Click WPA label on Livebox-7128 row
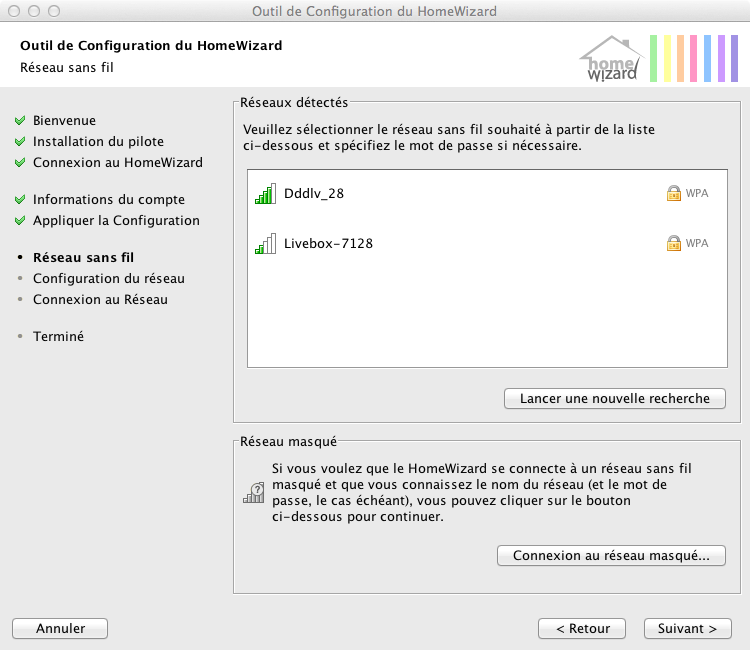This screenshot has width=750, height=650. coord(697,243)
